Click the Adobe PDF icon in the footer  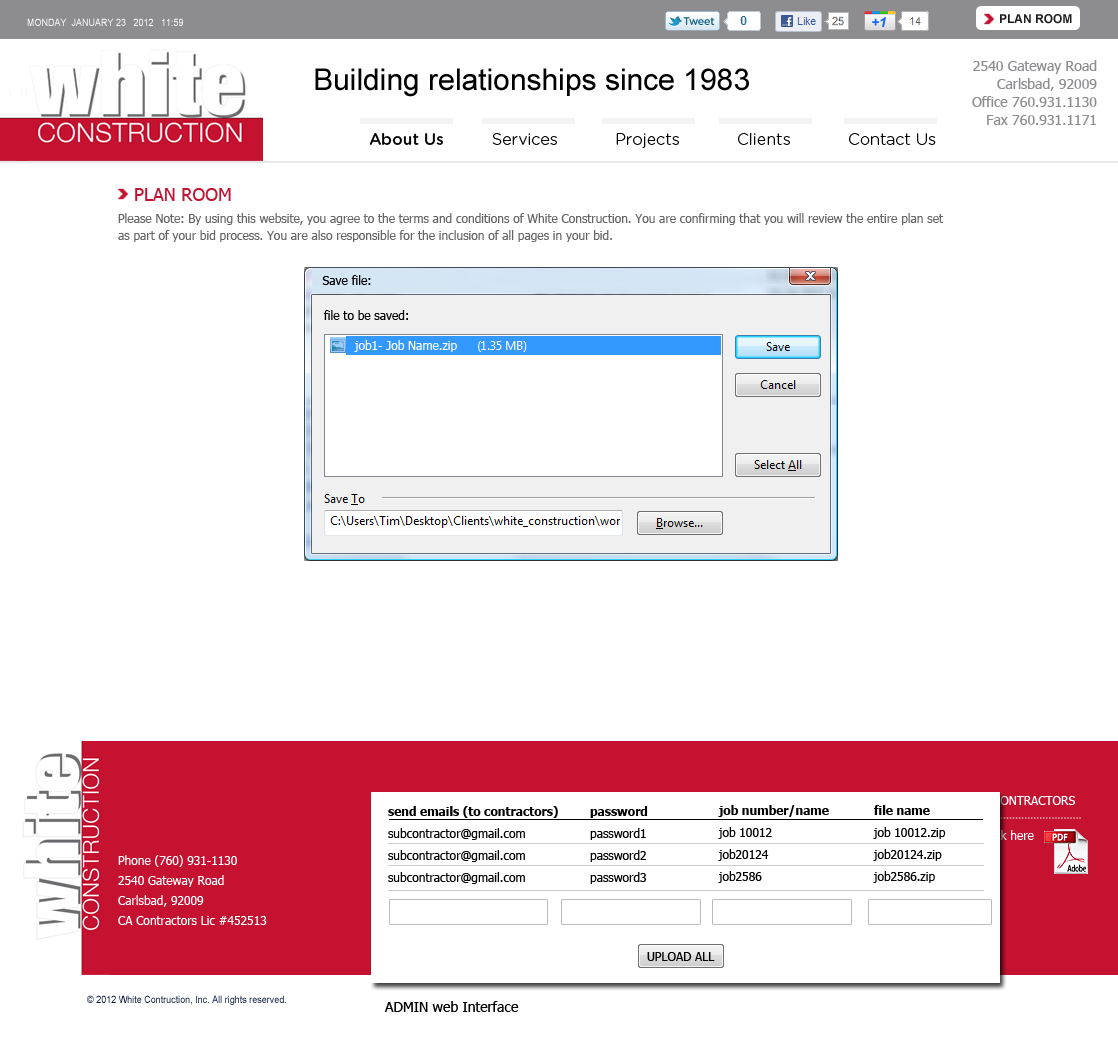click(x=1067, y=851)
